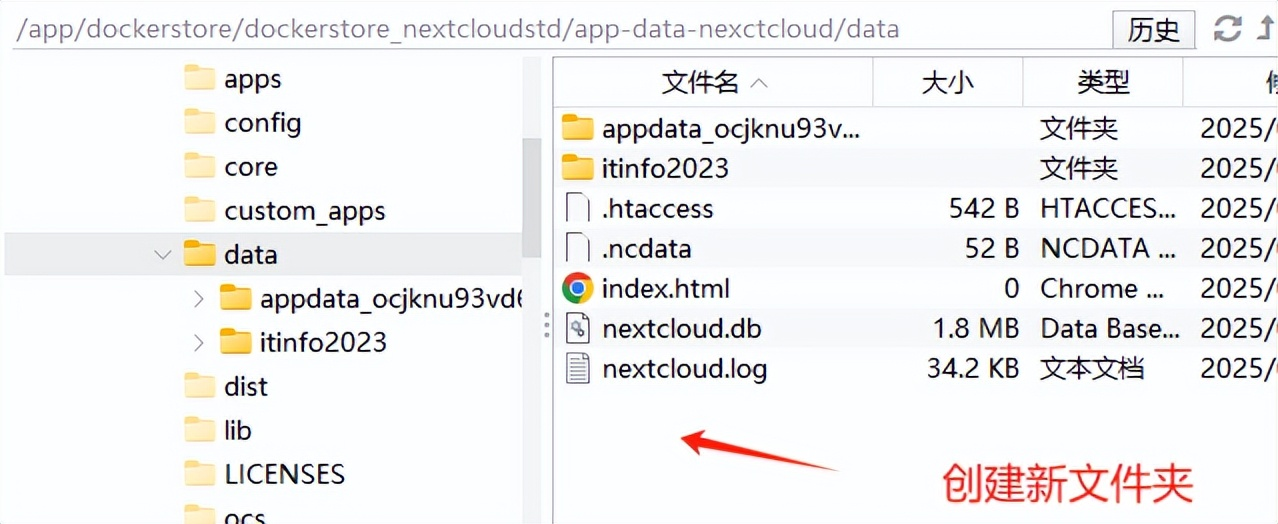Click the 文本文档 type cell
This screenshot has width=1278, height=524.
1092,368
